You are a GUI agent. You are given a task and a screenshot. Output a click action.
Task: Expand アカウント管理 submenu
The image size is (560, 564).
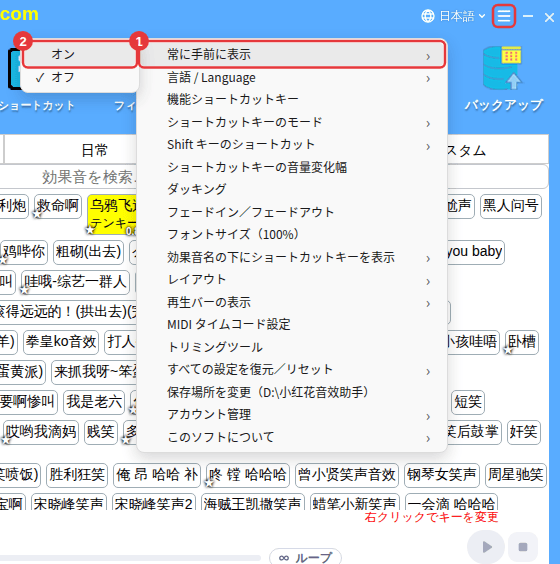[292, 414]
